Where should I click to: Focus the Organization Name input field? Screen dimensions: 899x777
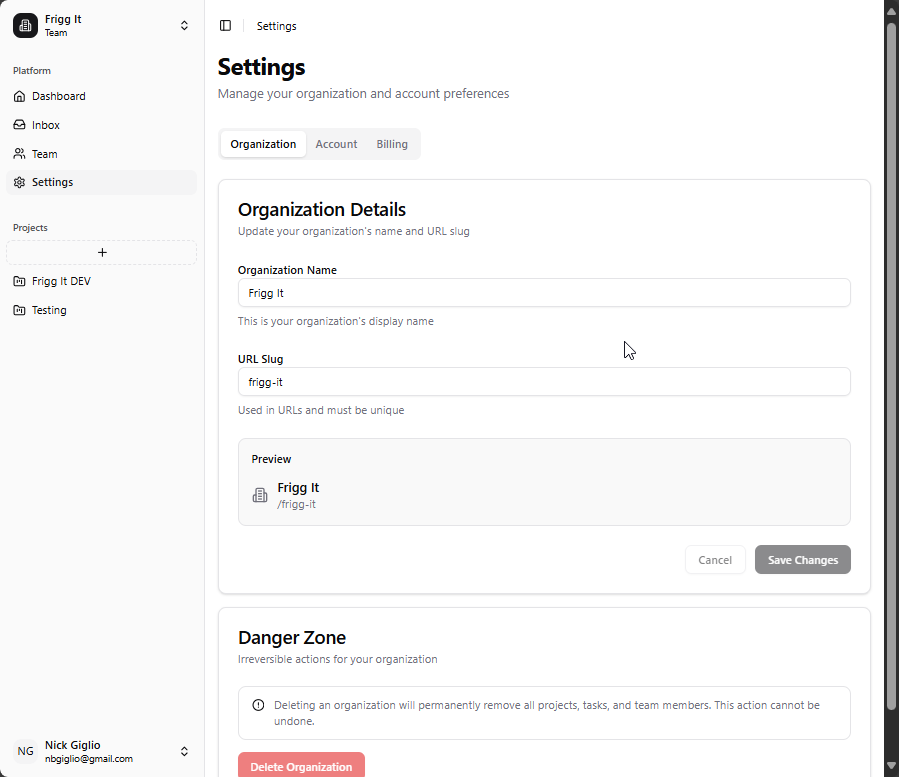544,293
